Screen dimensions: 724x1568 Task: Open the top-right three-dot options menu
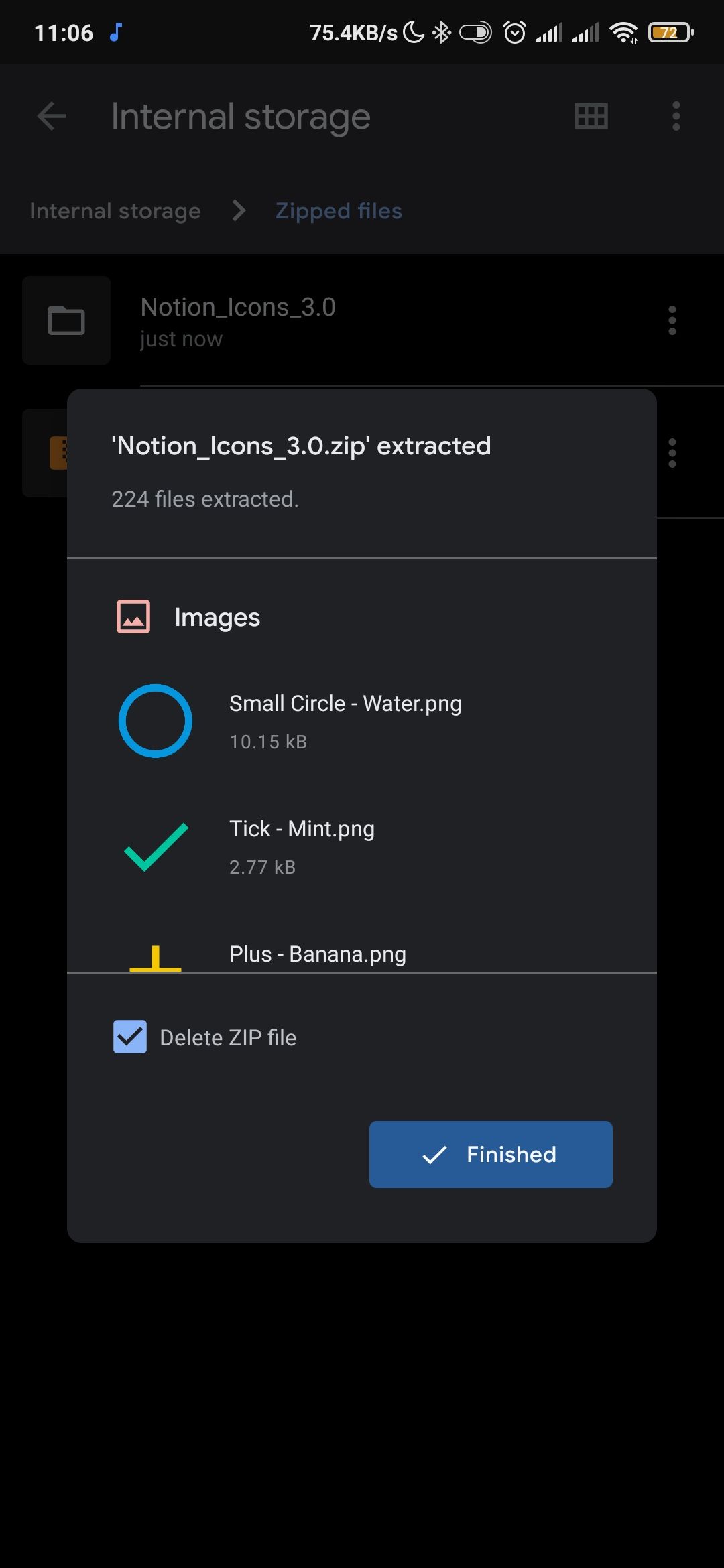point(676,116)
